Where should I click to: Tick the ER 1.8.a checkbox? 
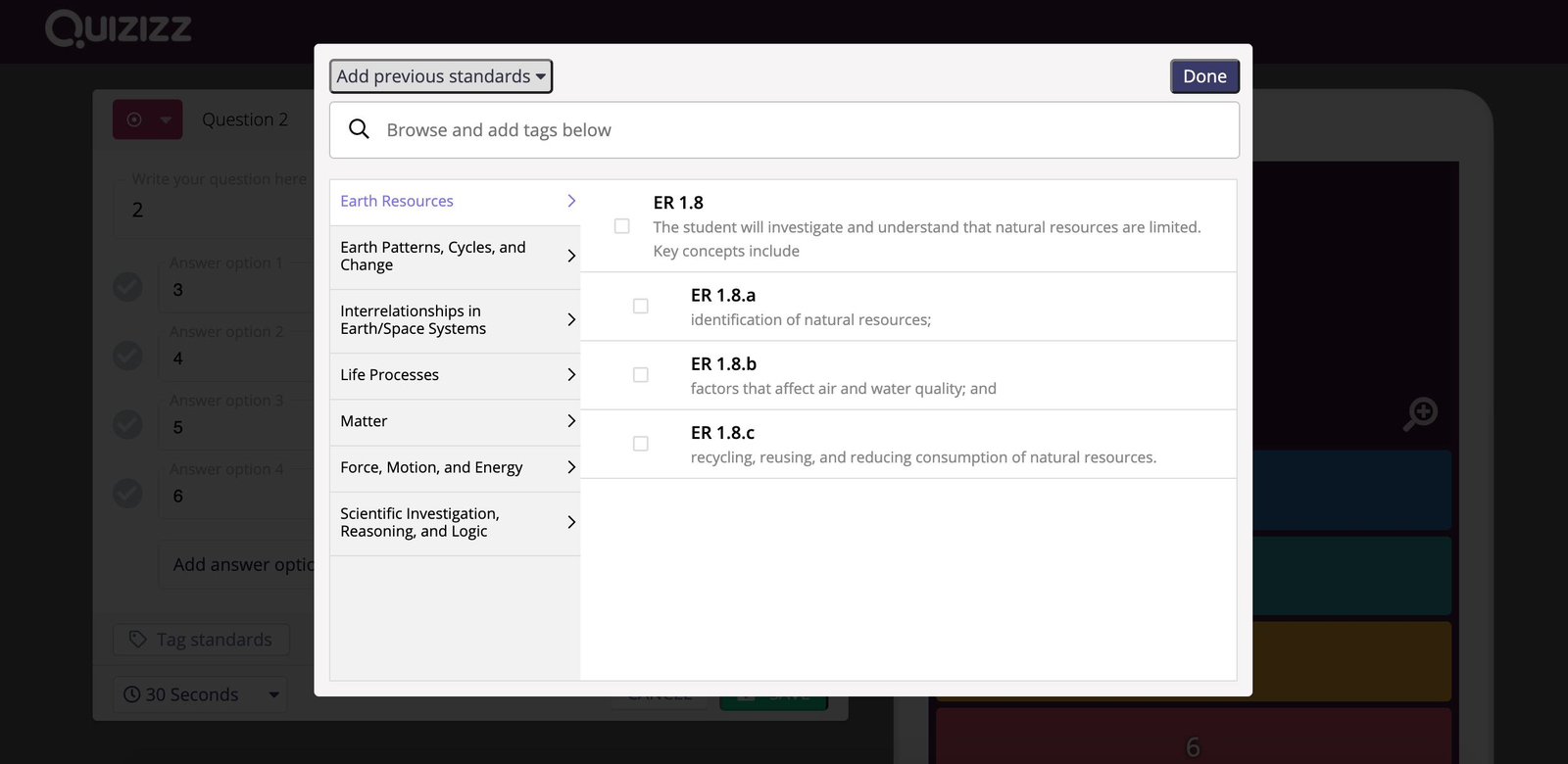point(641,307)
